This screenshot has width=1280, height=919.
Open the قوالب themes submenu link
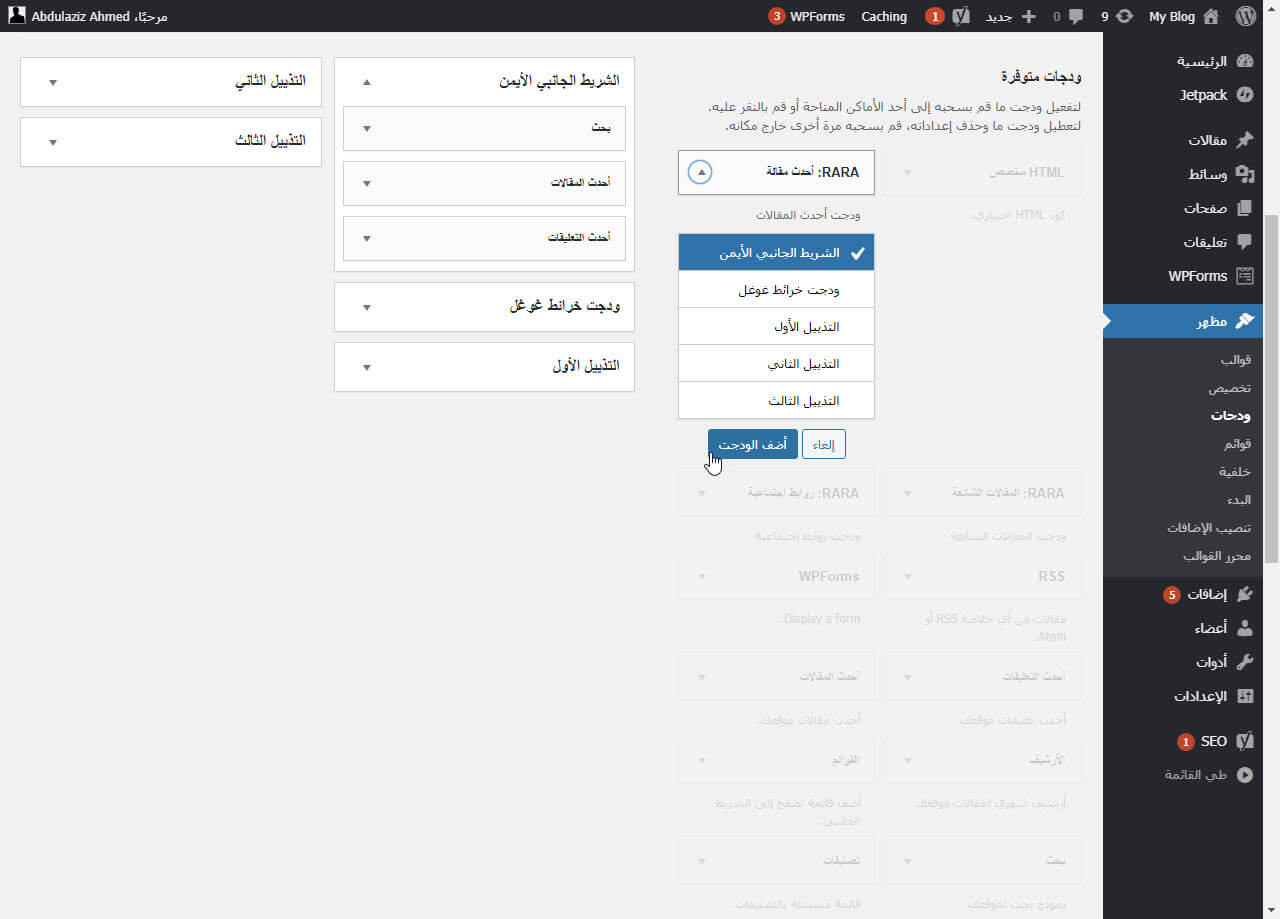click(x=1235, y=360)
